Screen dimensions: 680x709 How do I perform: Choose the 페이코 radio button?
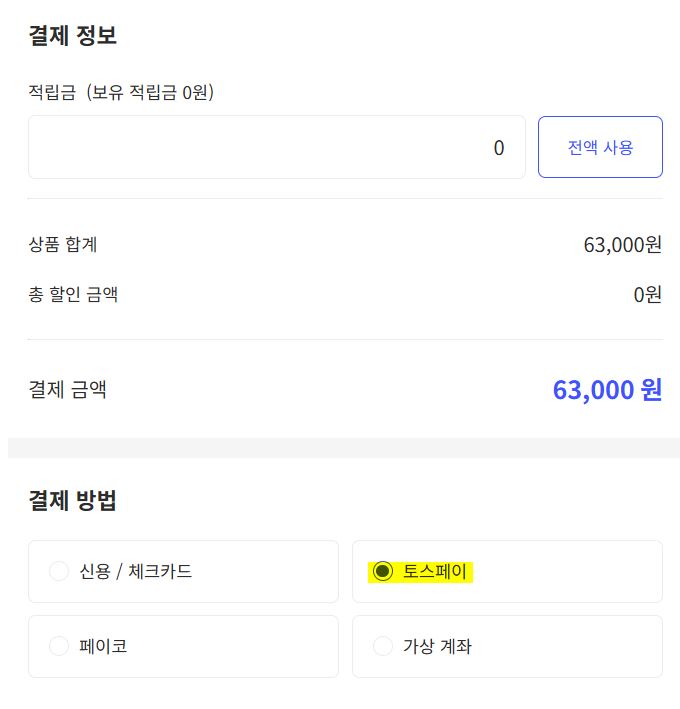[59, 646]
